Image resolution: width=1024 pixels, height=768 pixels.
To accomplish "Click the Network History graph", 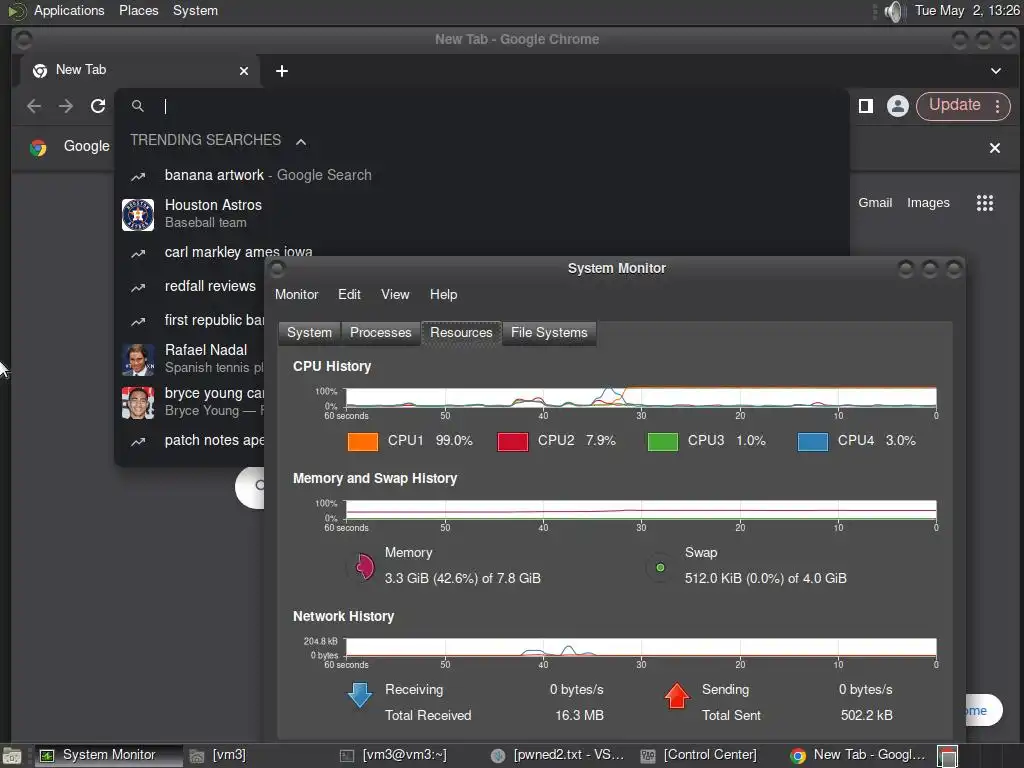I will [641, 647].
